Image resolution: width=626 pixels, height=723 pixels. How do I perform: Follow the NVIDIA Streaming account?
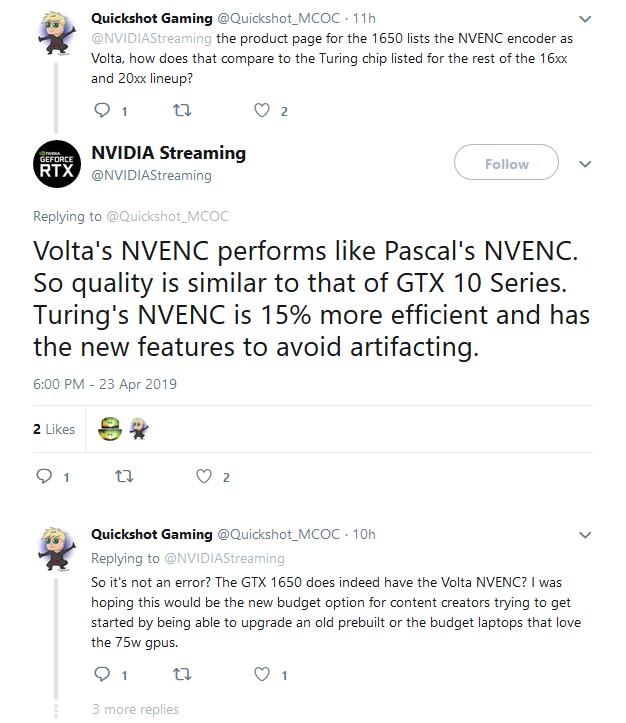click(506, 164)
